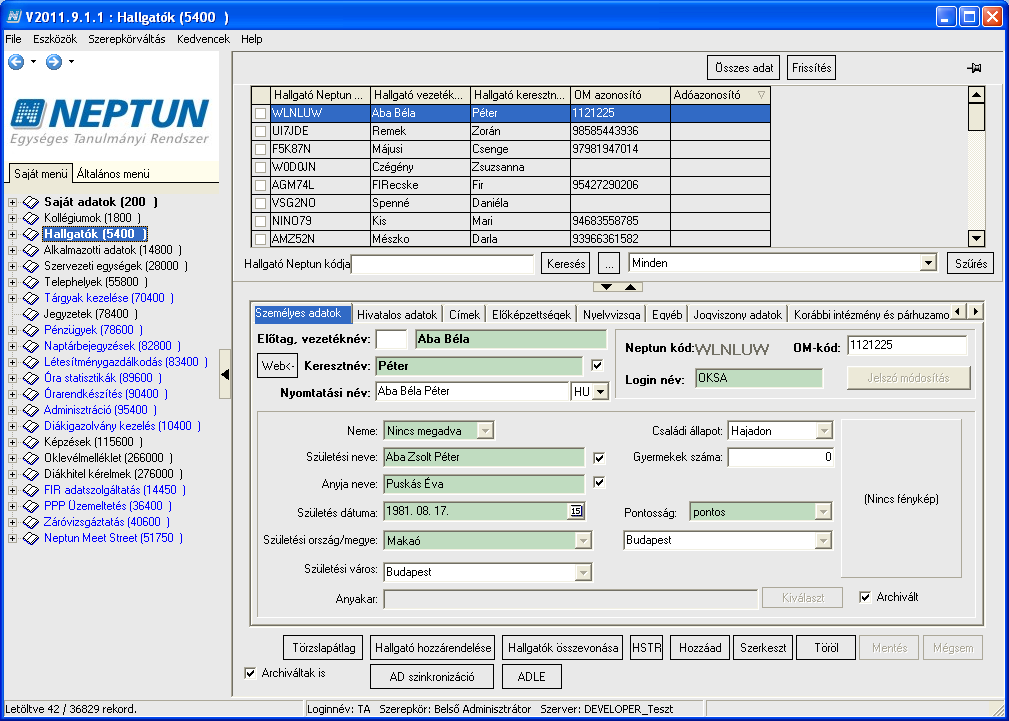
Task: Click the up splitter arrow below the search row
Action: 631,286
